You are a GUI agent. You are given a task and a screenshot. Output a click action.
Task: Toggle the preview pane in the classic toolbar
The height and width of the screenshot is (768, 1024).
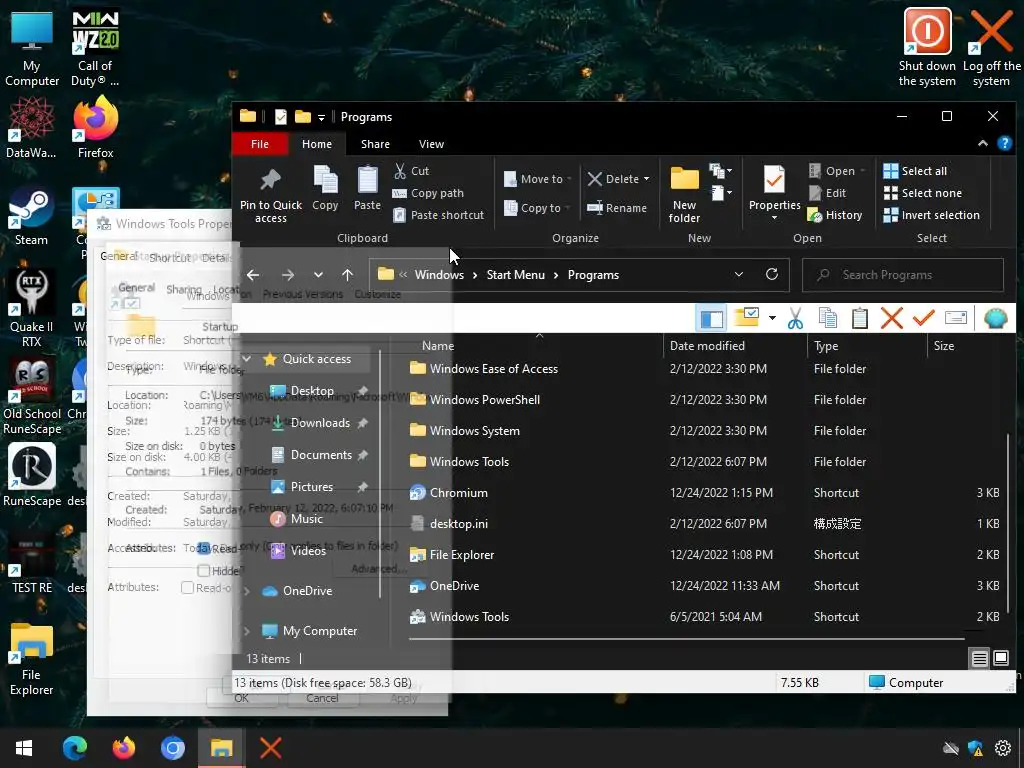point(712,319)
